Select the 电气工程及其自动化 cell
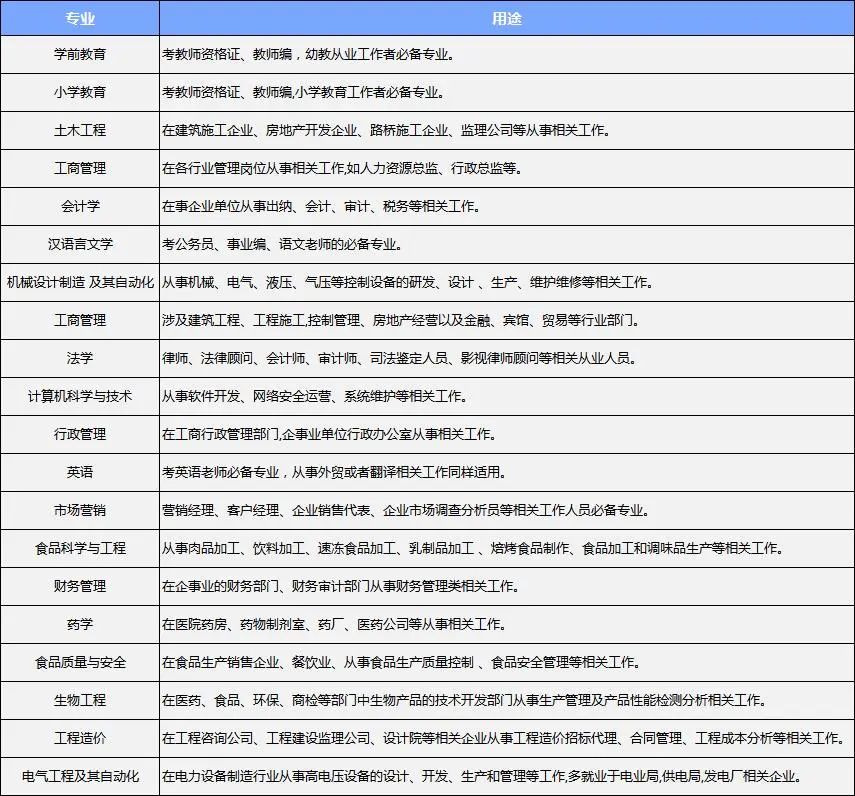Image resolution: width=855 pixels, height=796 pixels. tap(80, 776)
